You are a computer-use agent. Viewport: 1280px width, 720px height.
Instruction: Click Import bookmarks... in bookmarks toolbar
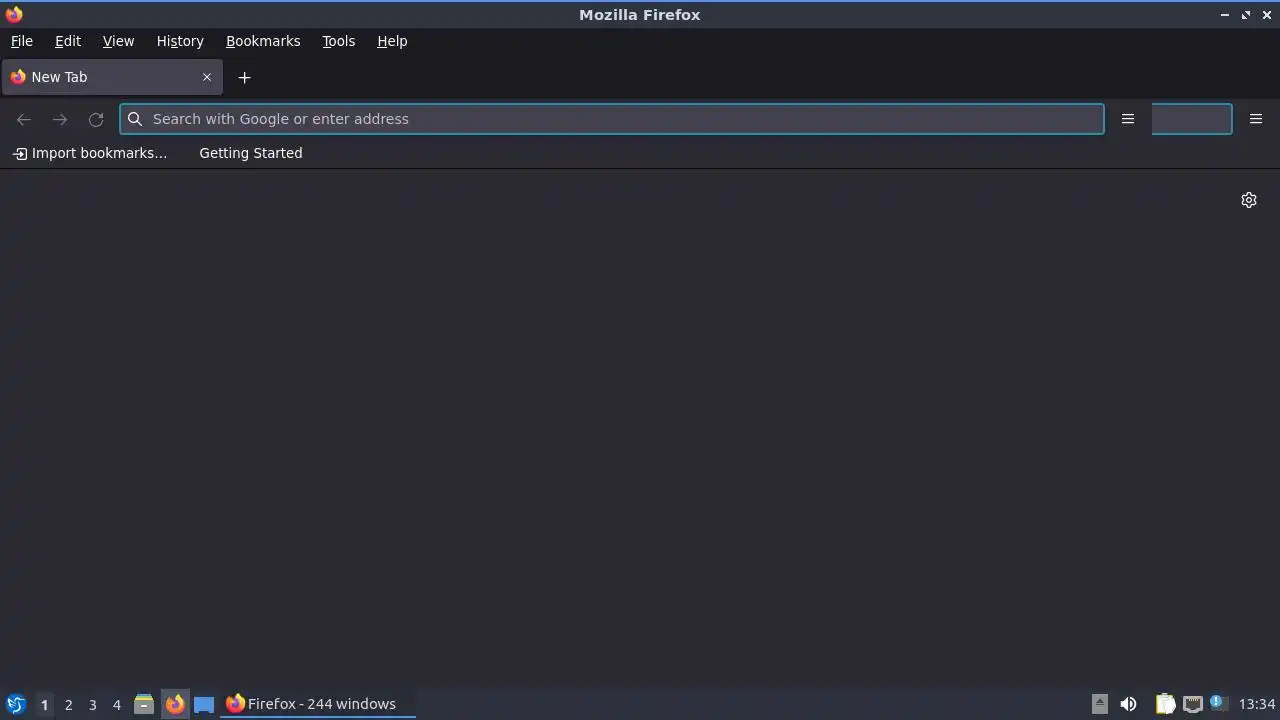point(90,153)
